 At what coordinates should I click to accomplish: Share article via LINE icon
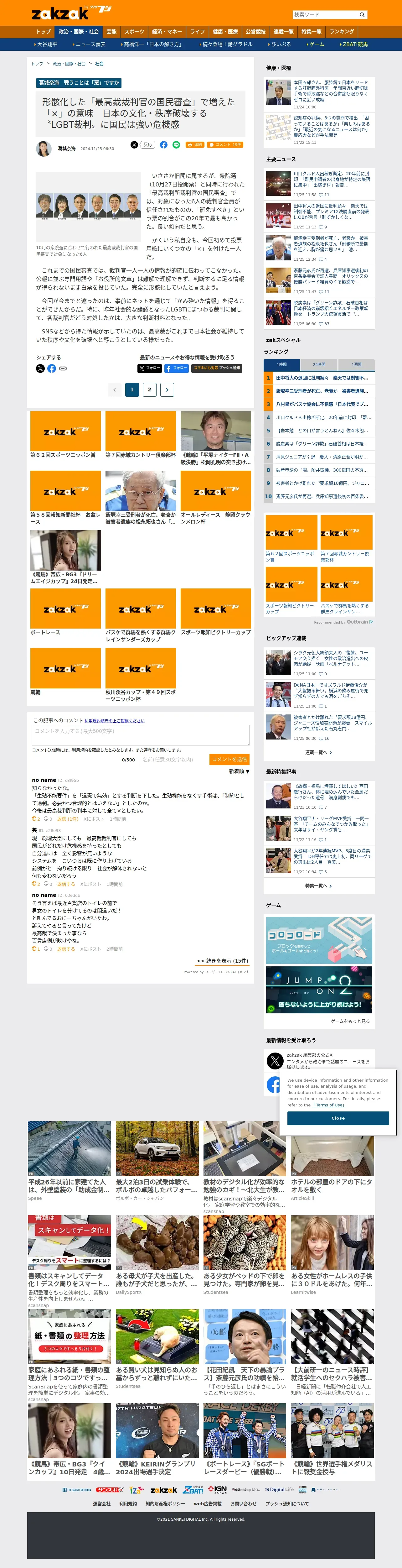click(176, 145)
